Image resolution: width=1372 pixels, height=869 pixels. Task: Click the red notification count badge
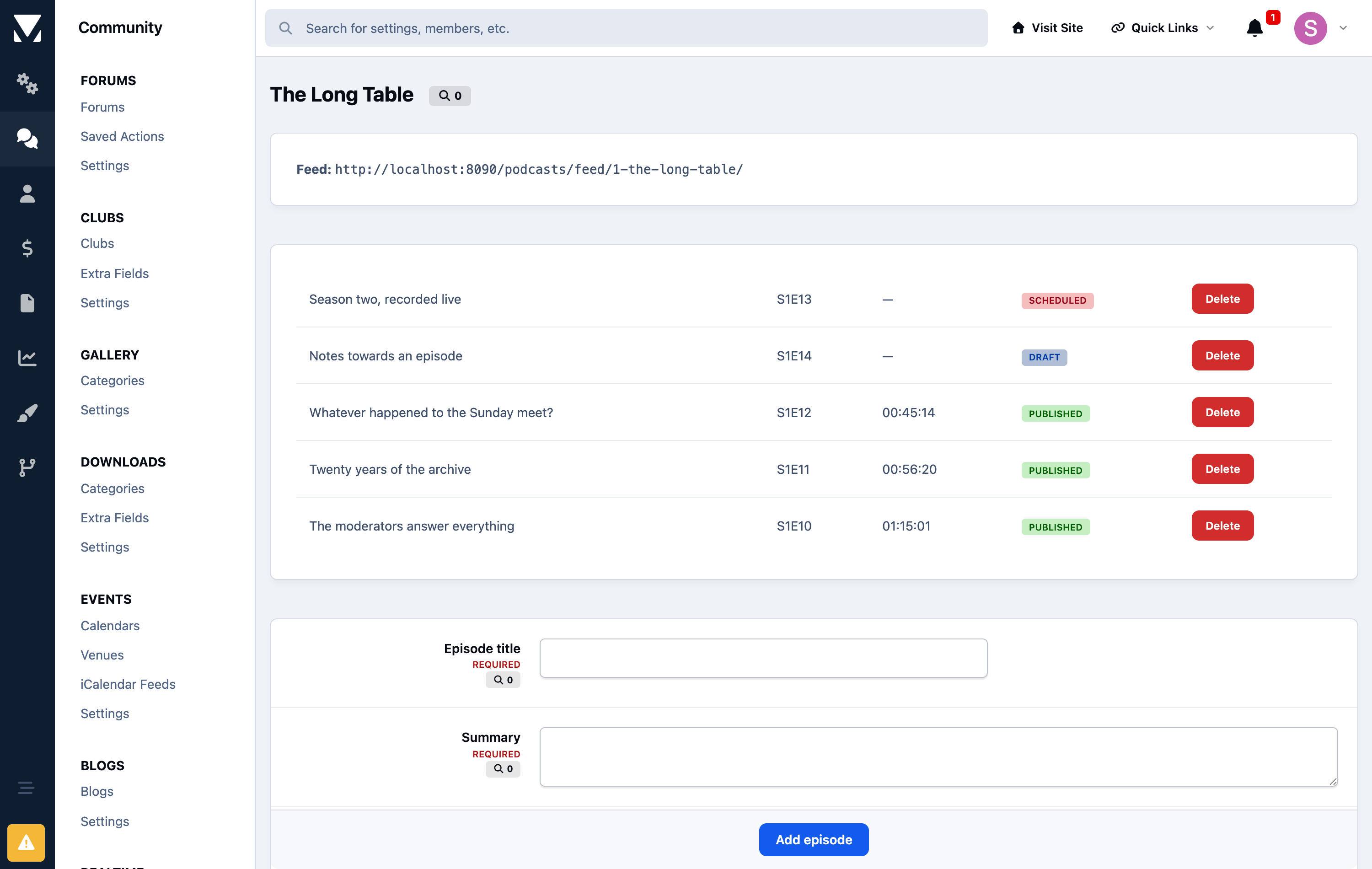tap(1272, 17)
